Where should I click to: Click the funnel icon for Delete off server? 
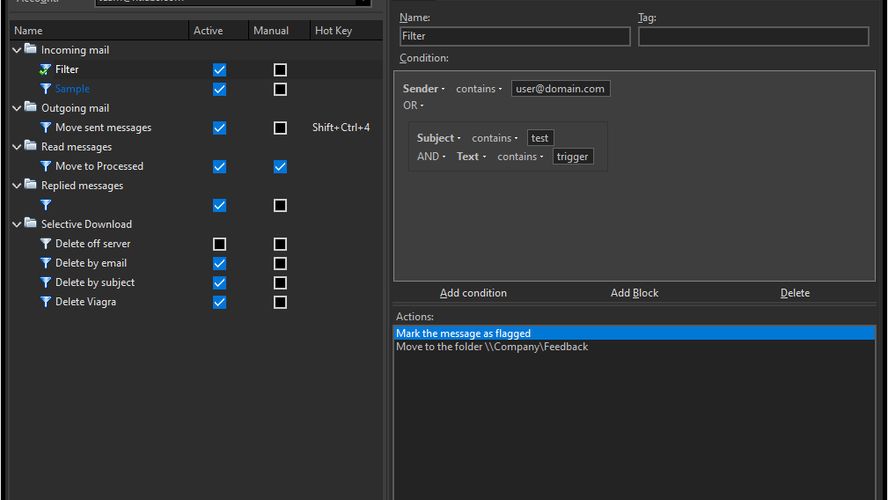pyautogui.click(x=45, y=244)
